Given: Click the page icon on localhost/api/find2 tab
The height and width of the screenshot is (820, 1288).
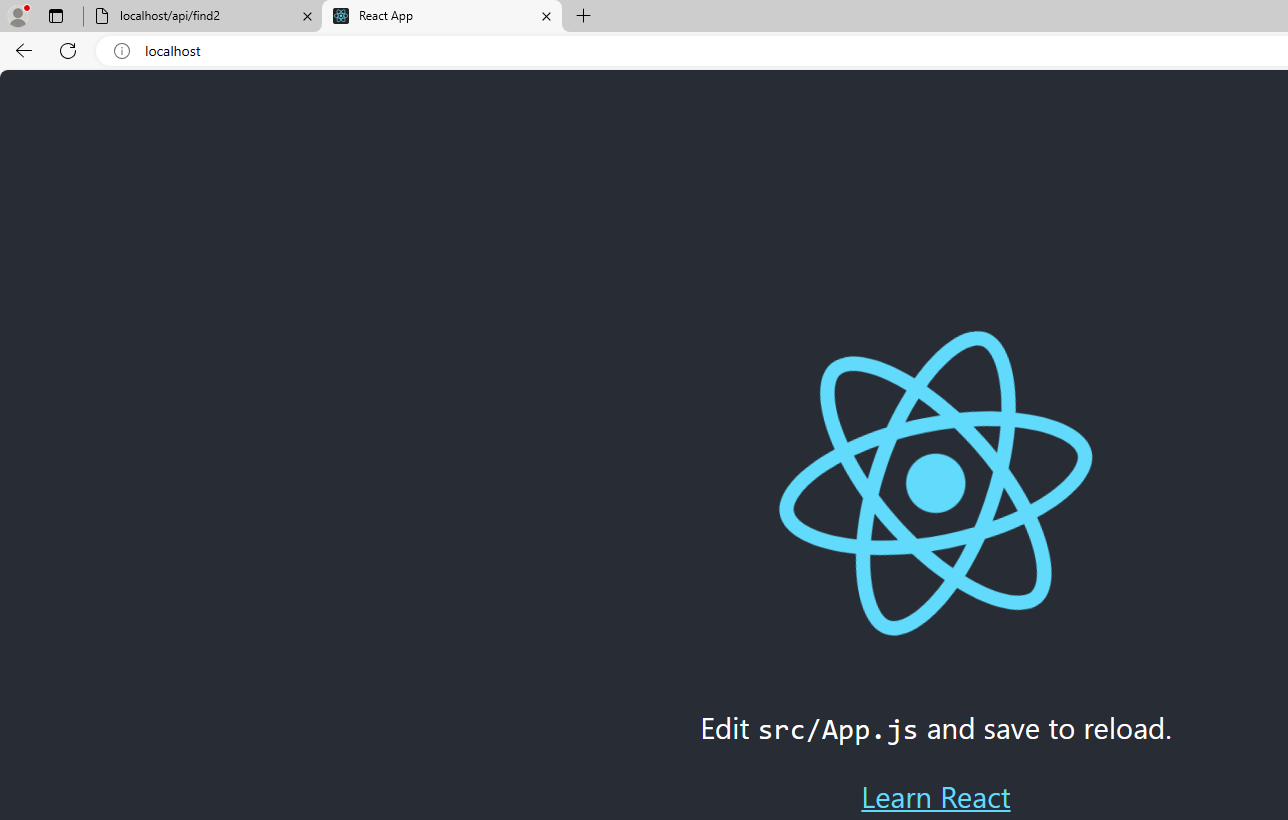Looking at the screenshot, I should [x=102, y=16].
